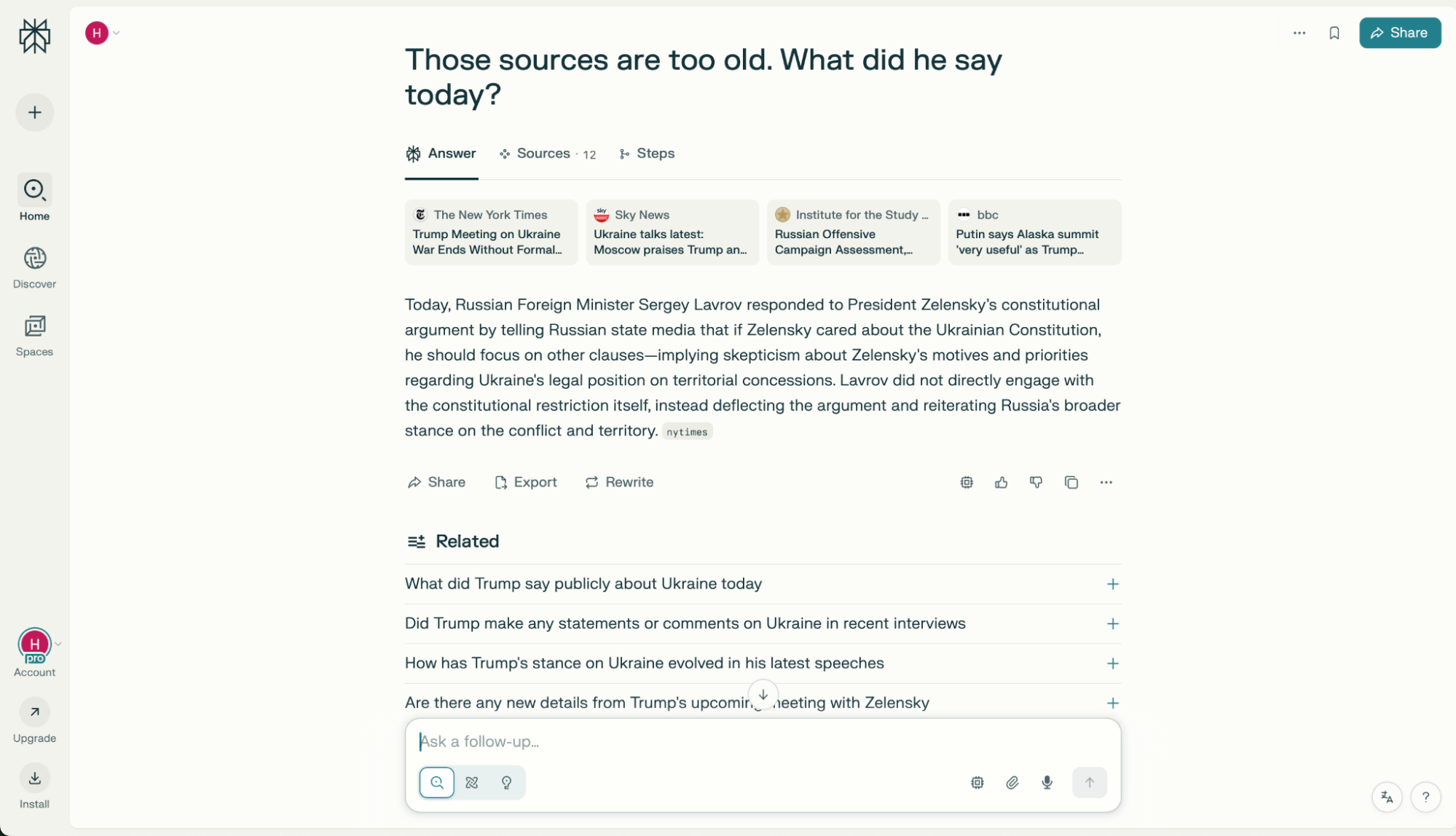Viewport: 1456px width, 836px height.
Task: Click the thumbs down icon
Action: 1036,482
